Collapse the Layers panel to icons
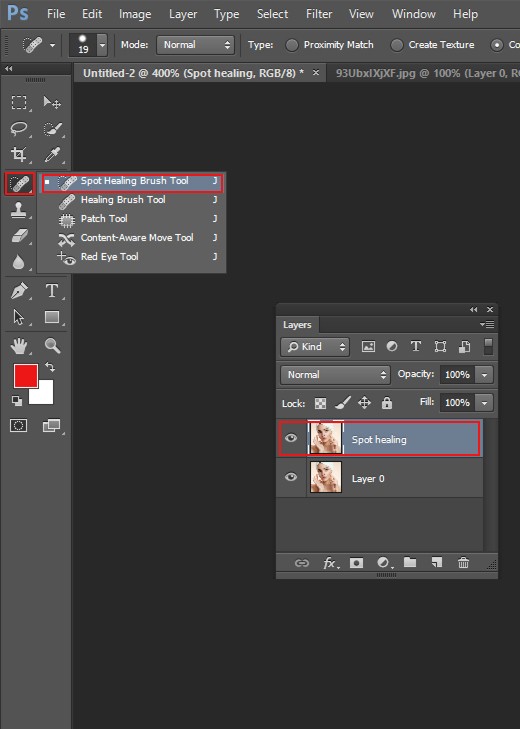 tap(473, 310)
